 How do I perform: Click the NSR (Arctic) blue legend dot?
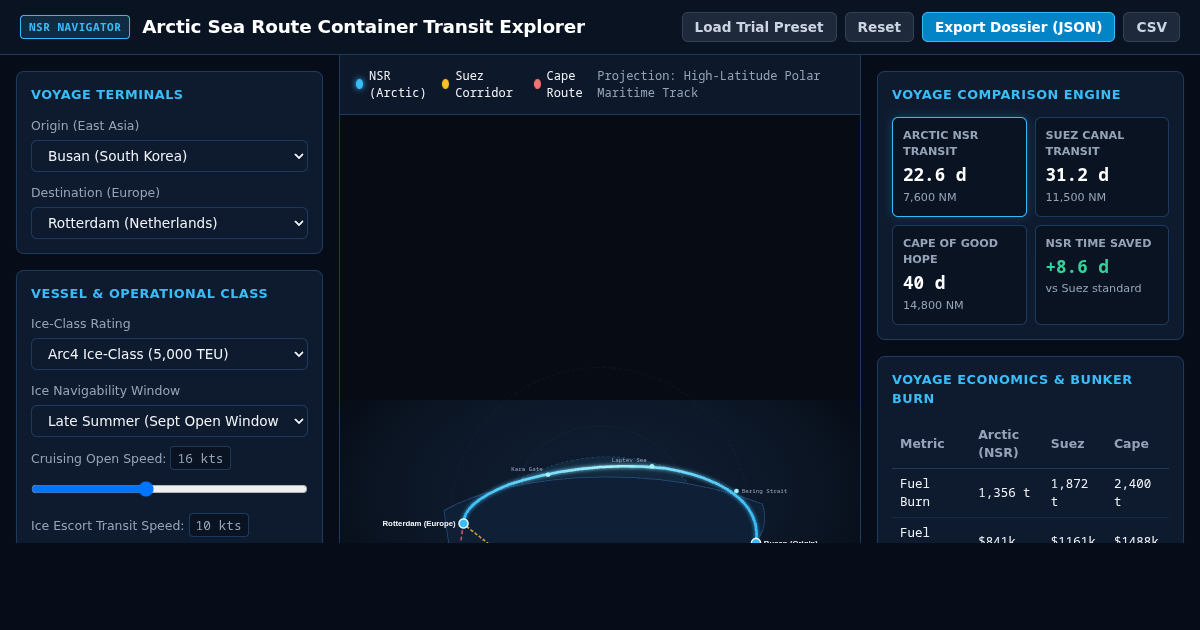(x=360, y=84)
